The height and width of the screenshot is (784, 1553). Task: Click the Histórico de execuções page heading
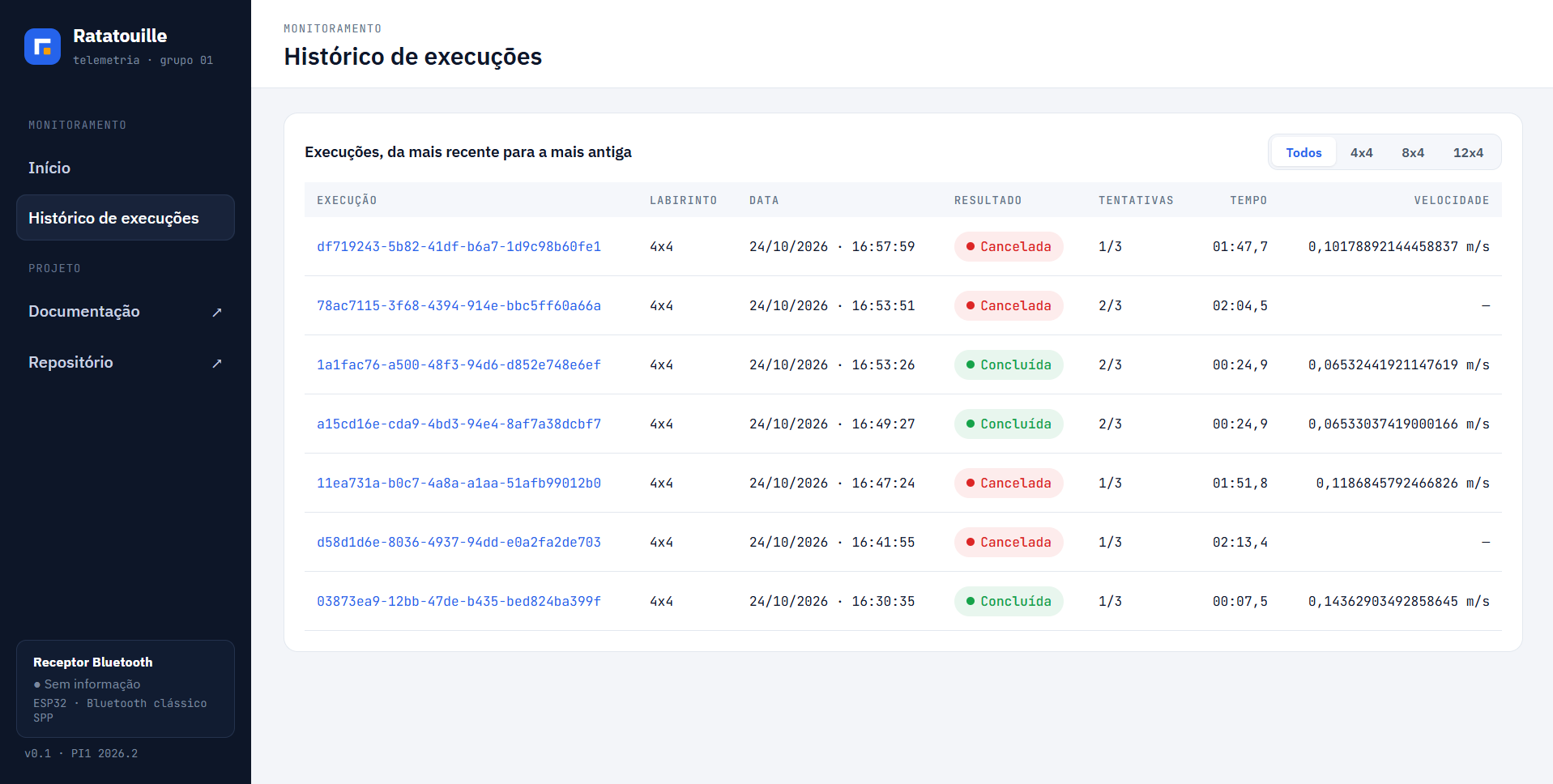tap(413, 57)
